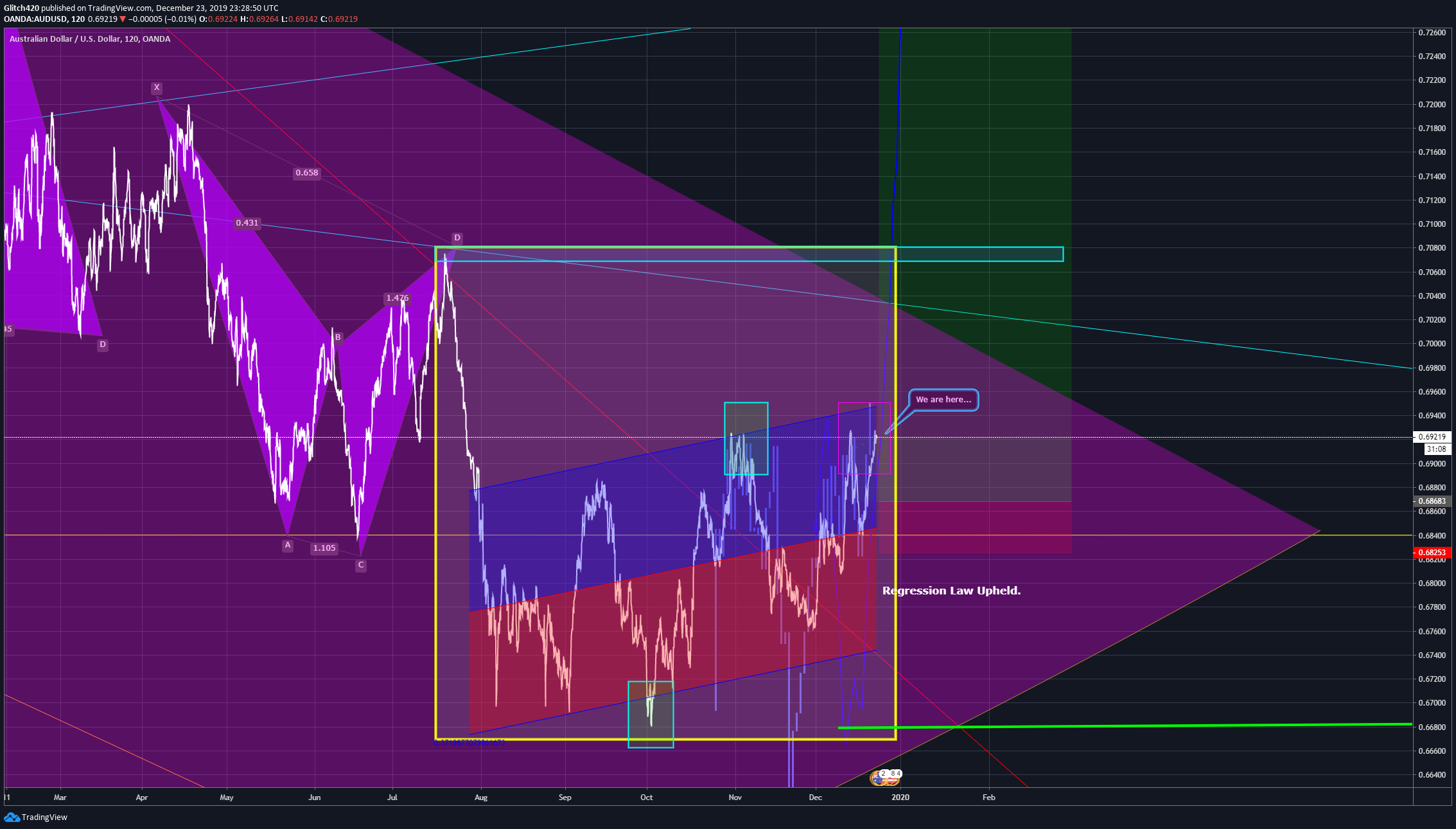Click the Oct label on time axis

(x=647, y=798)
